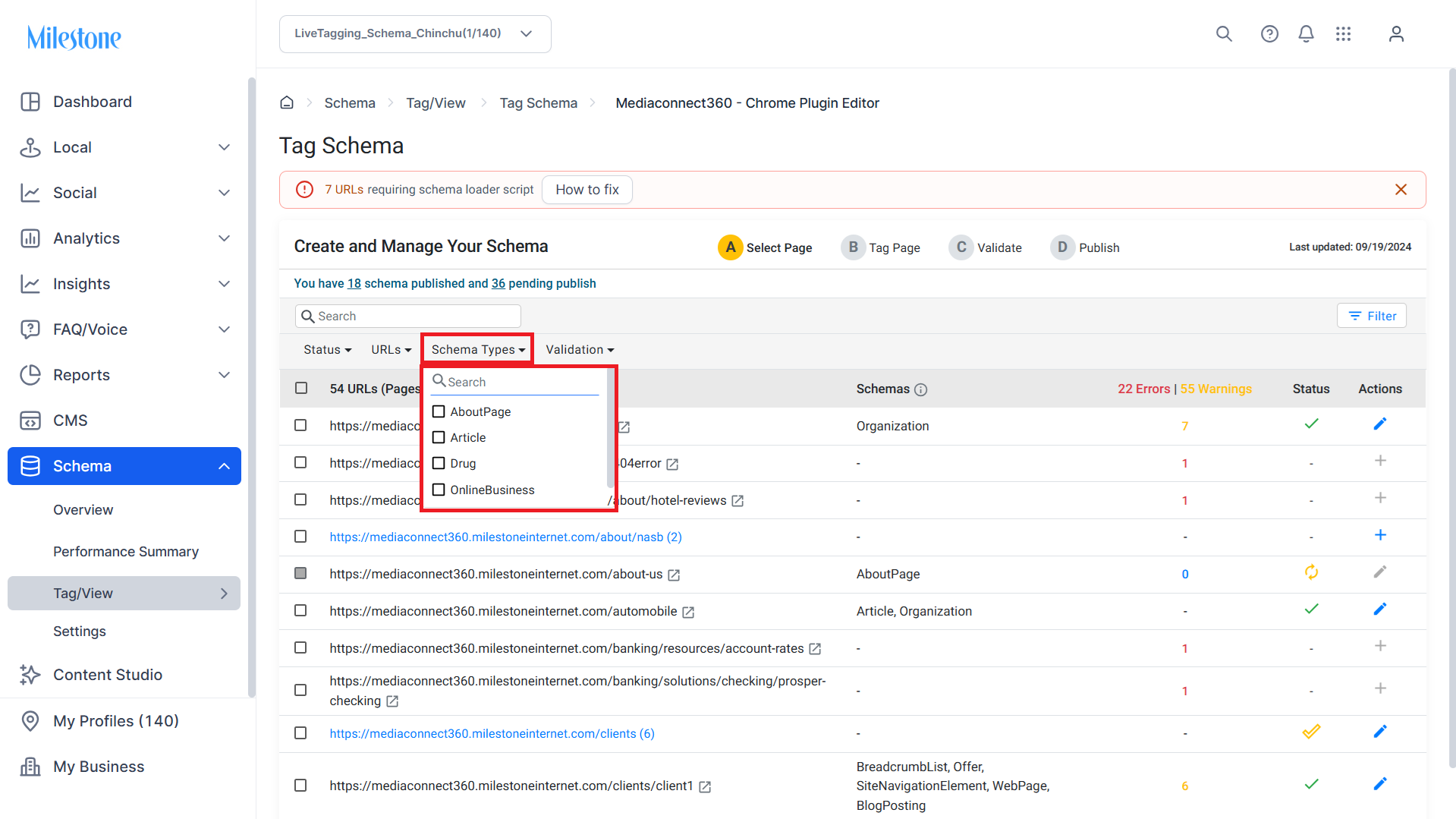Screen dimensions: 1456x819
Task: Open the Status filter dropdown
Action: point(328,350)
